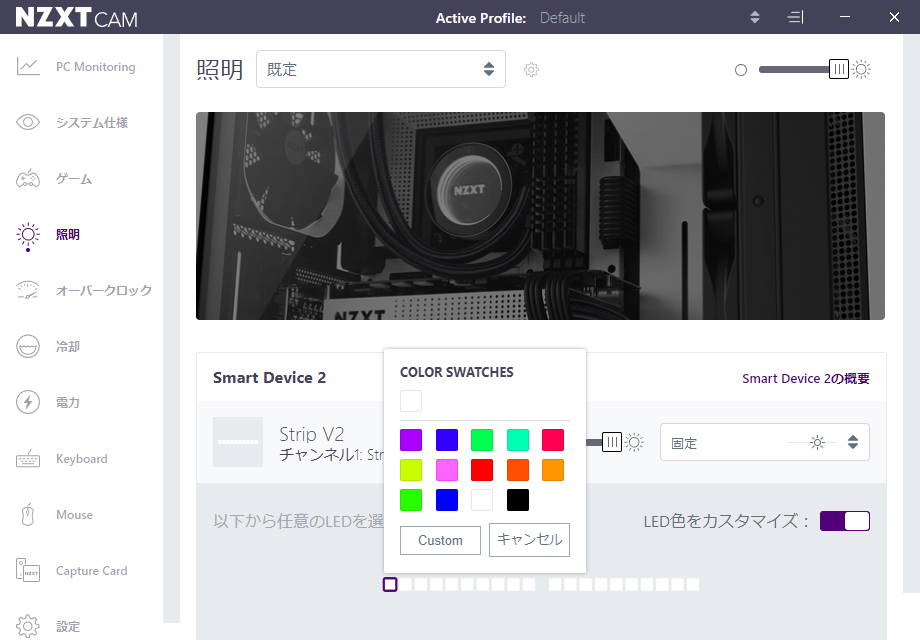The width and height of the screenshot is (920, 640).
Task: Expand the 既定 lighting profile dropdown
Action: click(x=381, y=70)
